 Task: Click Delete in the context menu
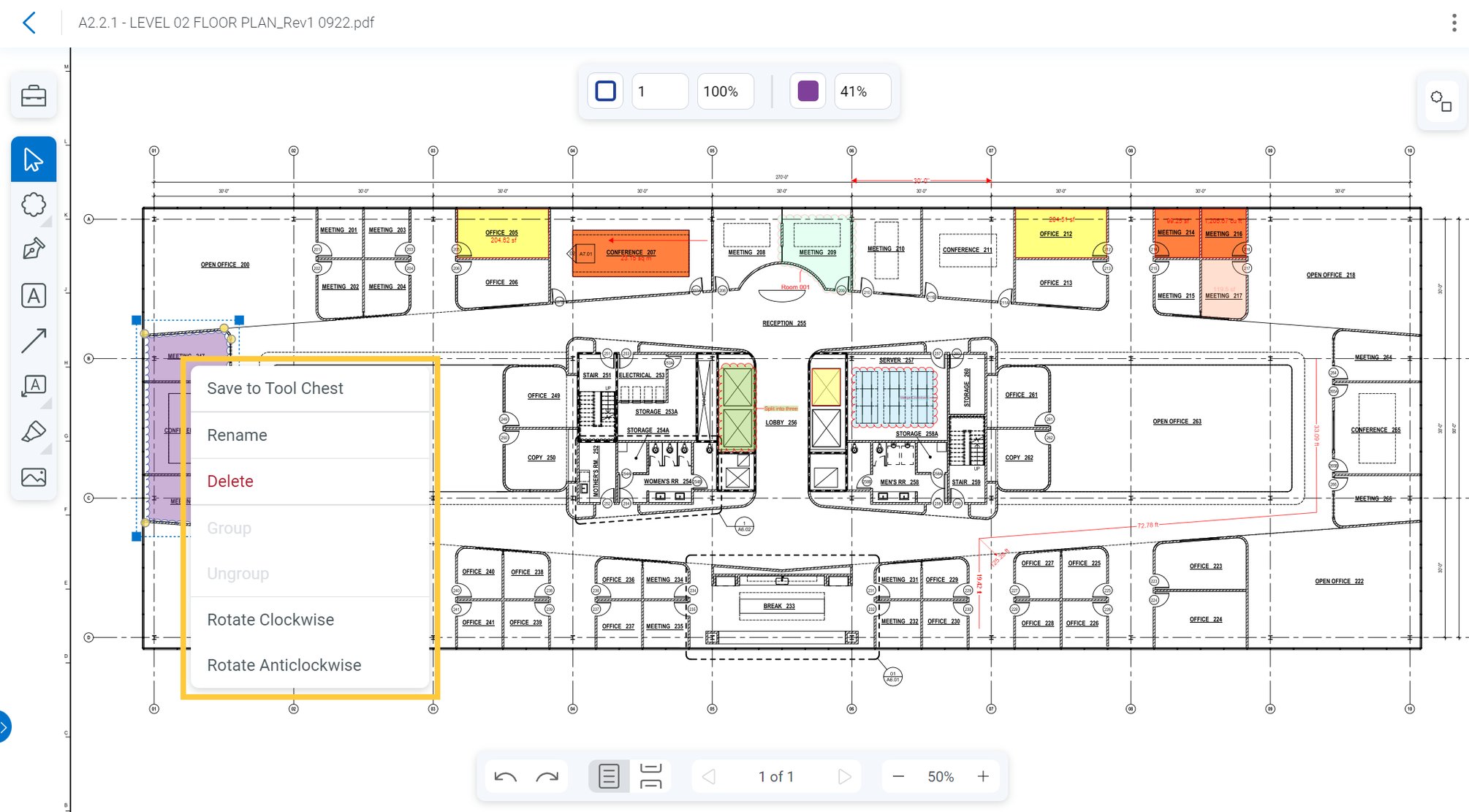pyautogui.click(x=230, y=481)
